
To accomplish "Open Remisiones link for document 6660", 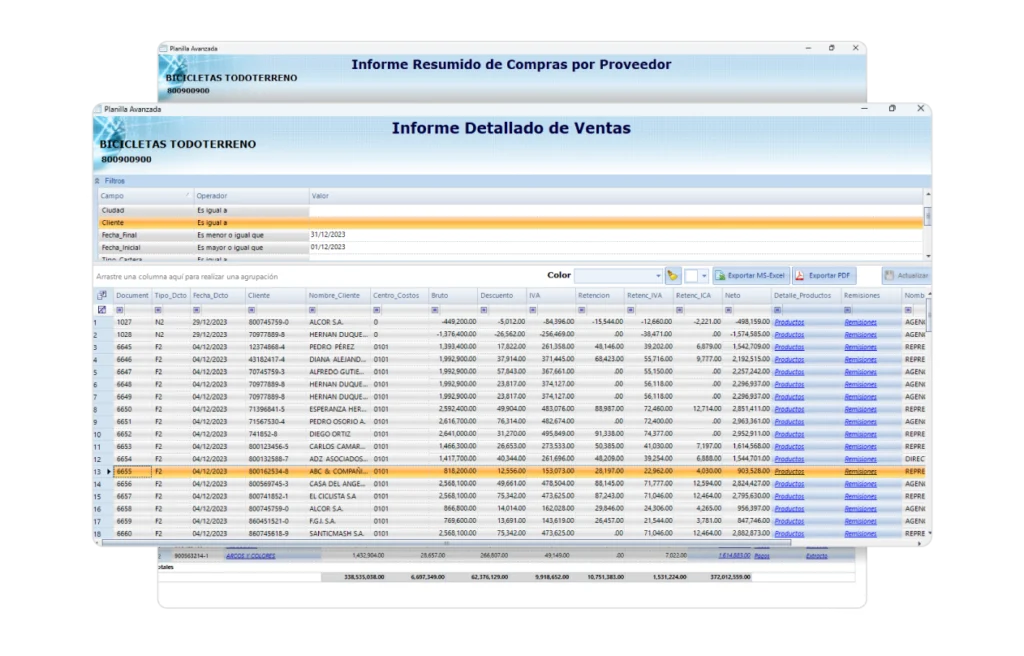I will click(x=861, y=534).
